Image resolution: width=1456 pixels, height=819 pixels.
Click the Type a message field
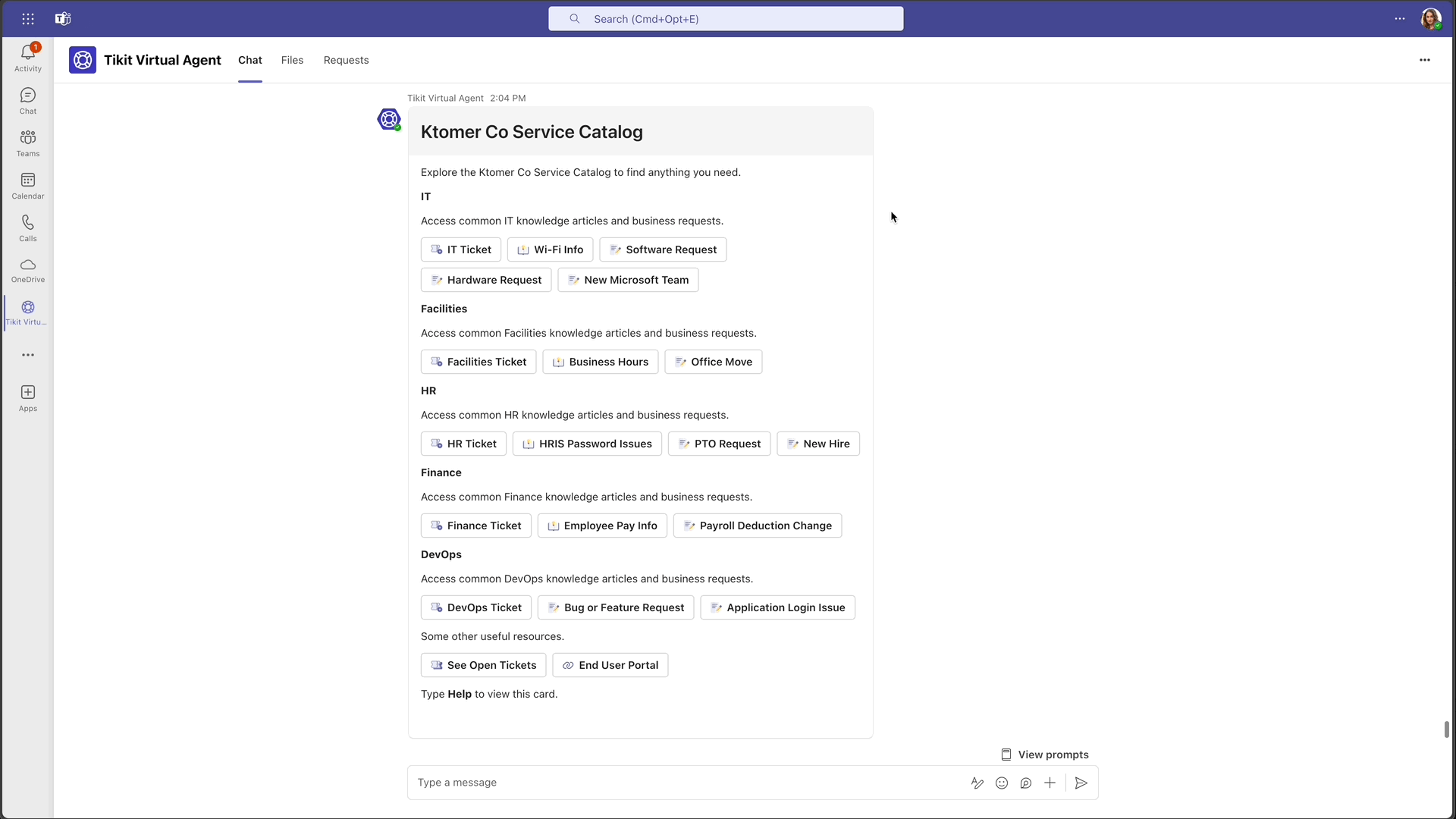click(682, 783)
